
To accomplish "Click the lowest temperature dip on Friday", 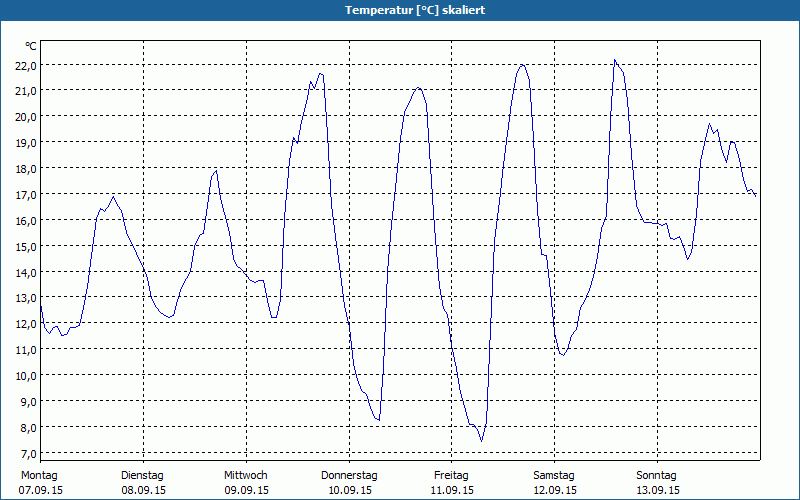I will pyautogui.click(x=481, y=441).
